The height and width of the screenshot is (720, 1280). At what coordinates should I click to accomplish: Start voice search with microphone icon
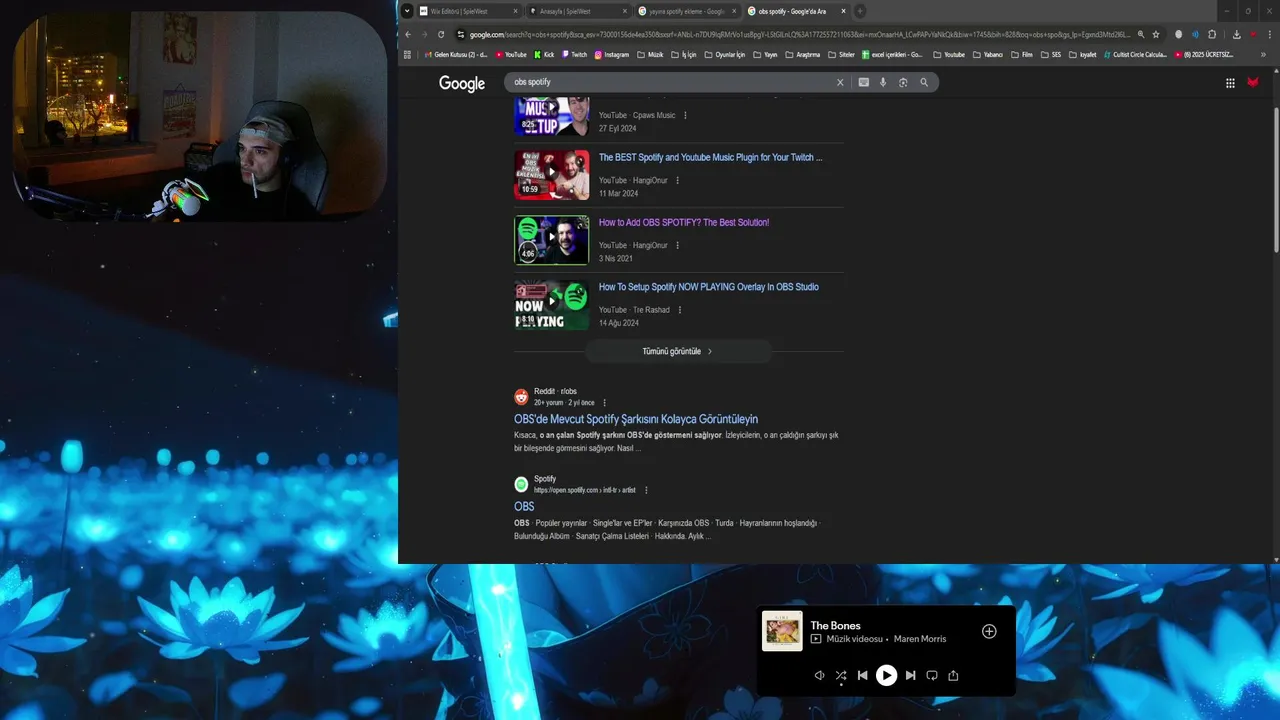[x=883, y=82]
